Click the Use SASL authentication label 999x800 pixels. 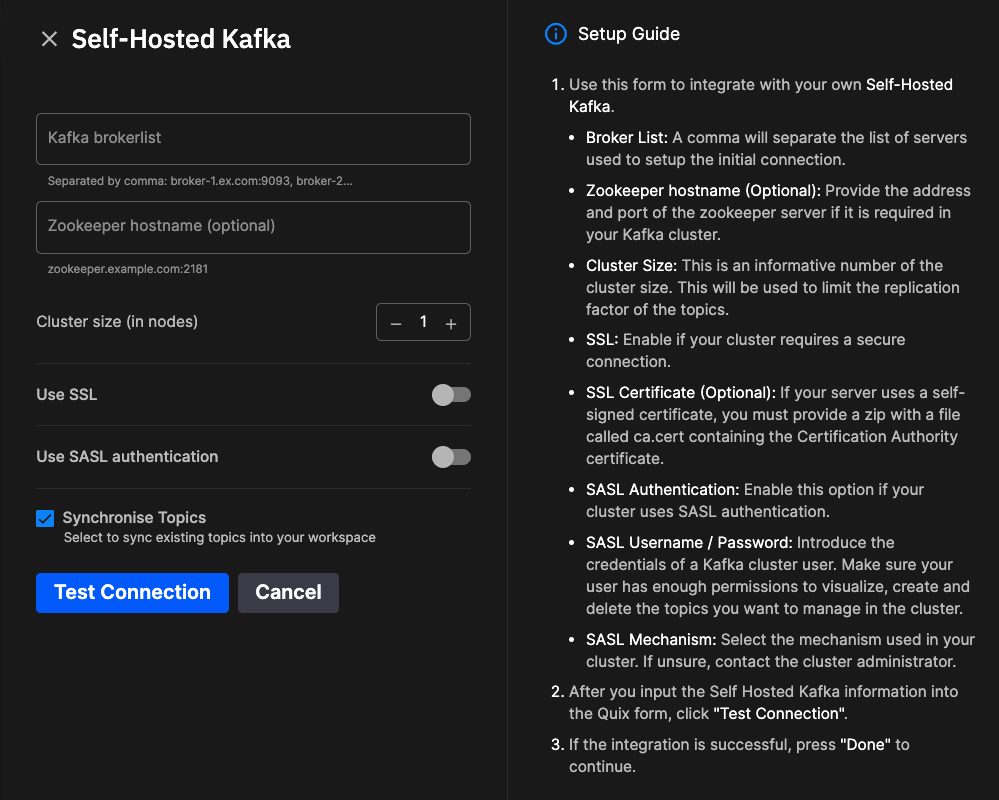[x=127, y=457]
